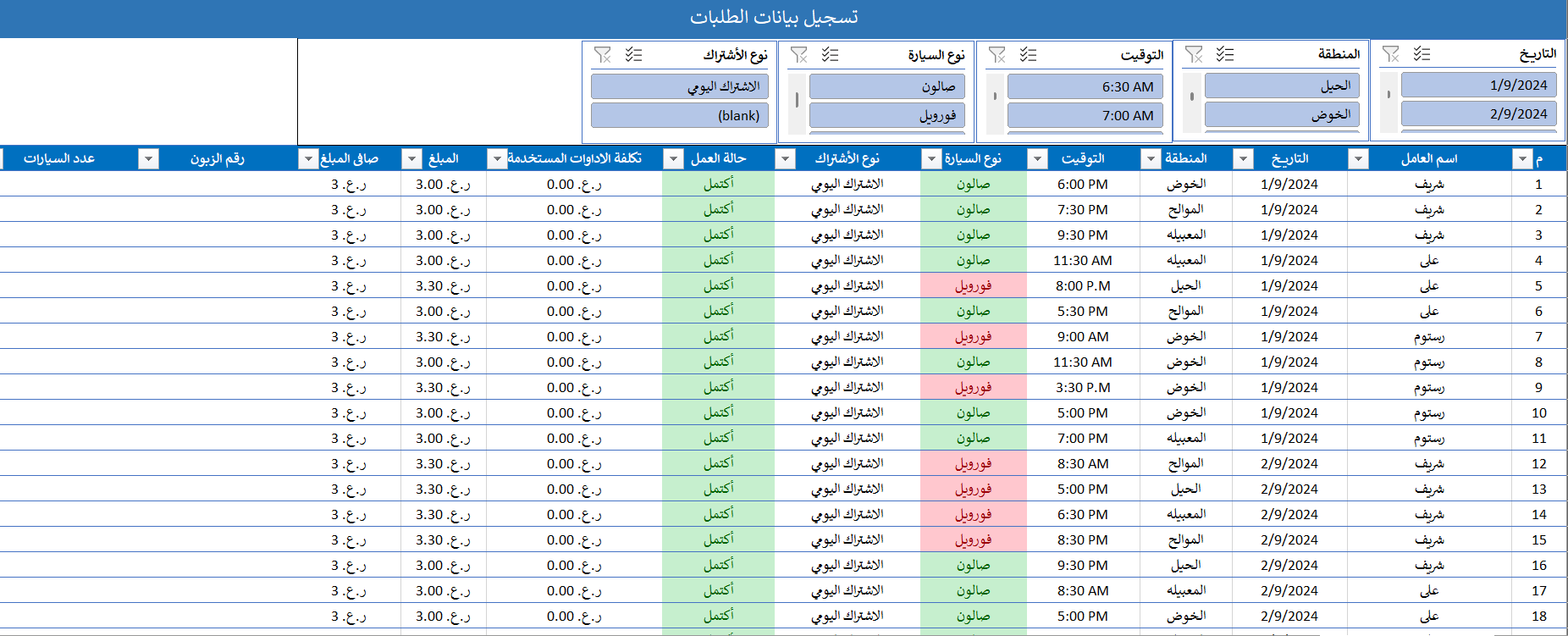
Task: Toggle multi-select in the نوع الأشتراك slicer
Action: pos(633,55)
